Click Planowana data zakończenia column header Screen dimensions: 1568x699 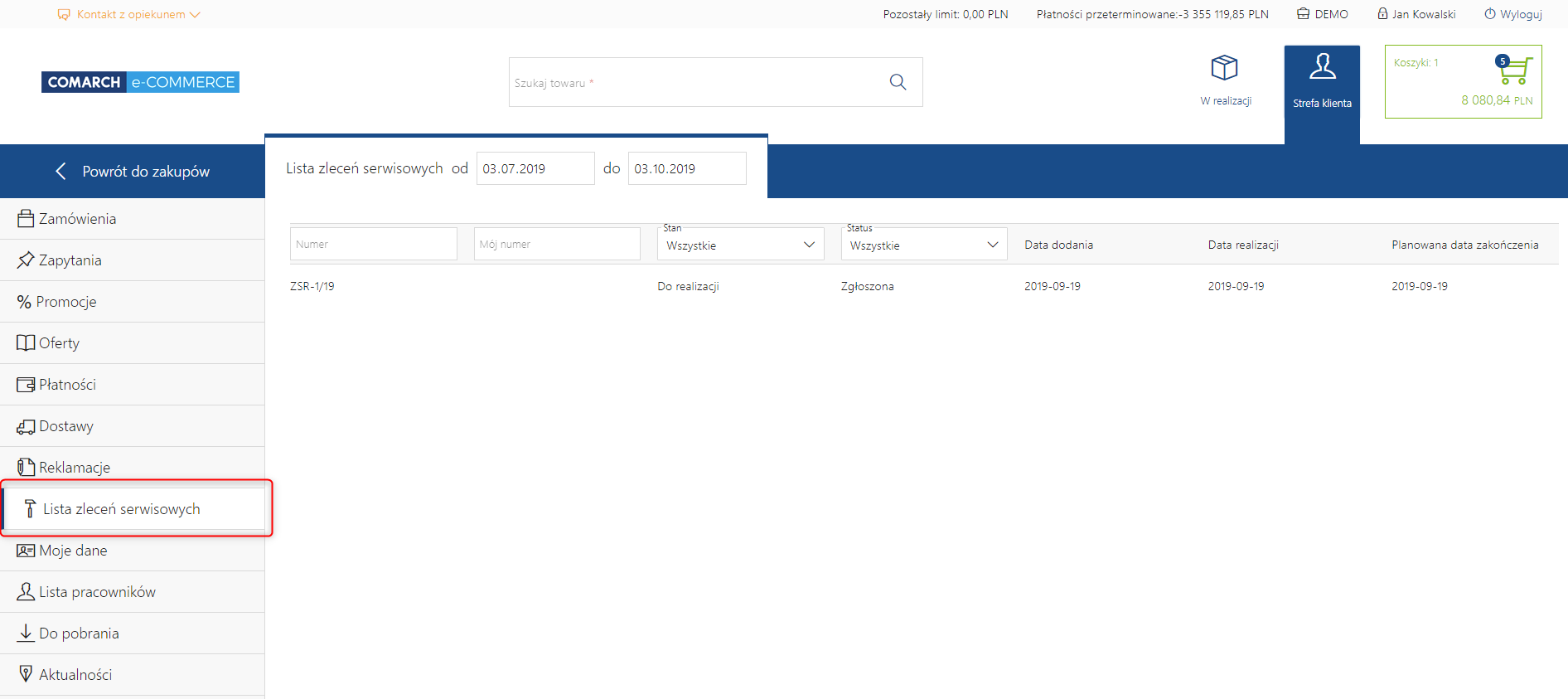click(x=1465, y=245)
